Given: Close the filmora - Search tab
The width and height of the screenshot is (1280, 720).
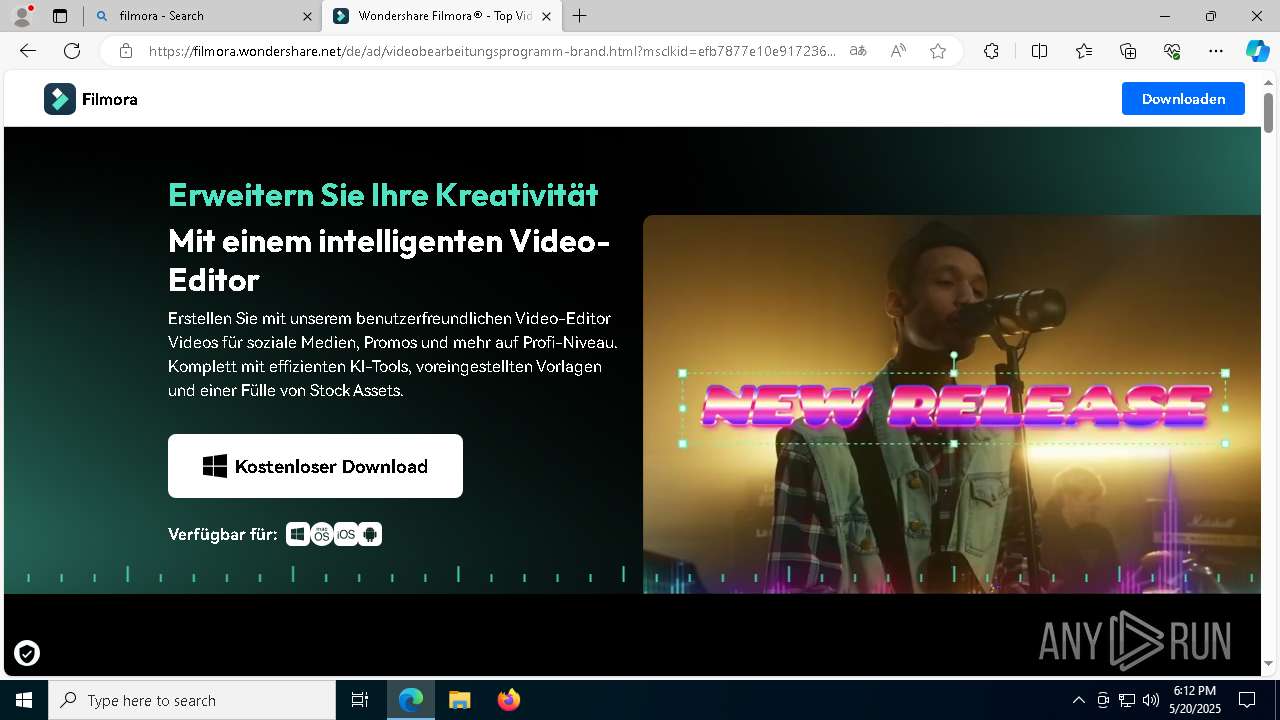Looking at the screenshot, I should [x=307, y=16].
